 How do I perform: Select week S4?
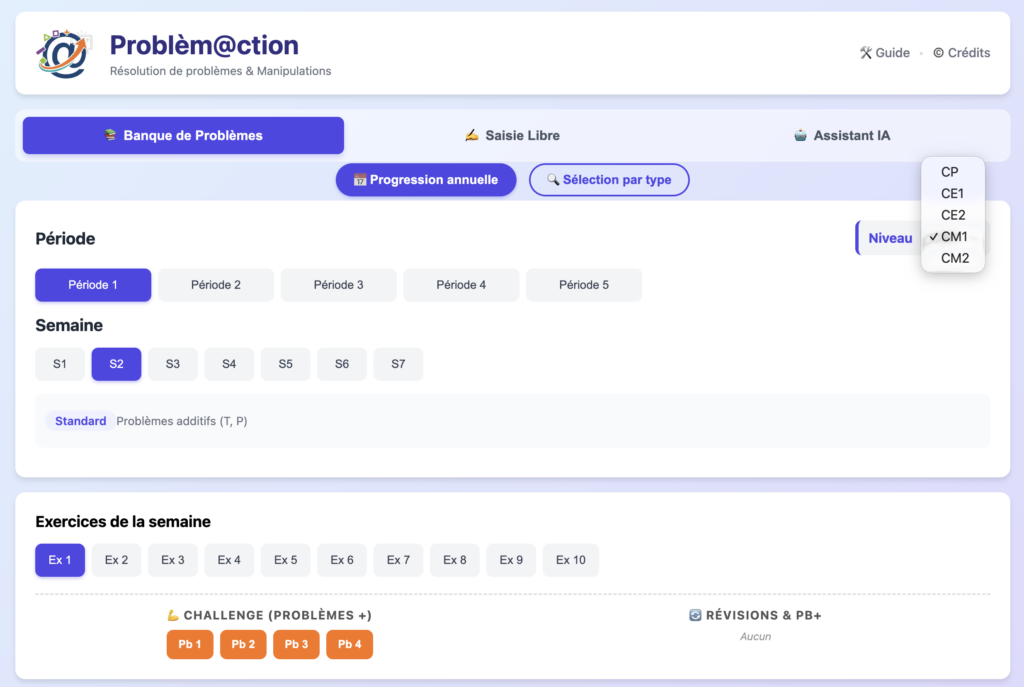coord(229,364)
